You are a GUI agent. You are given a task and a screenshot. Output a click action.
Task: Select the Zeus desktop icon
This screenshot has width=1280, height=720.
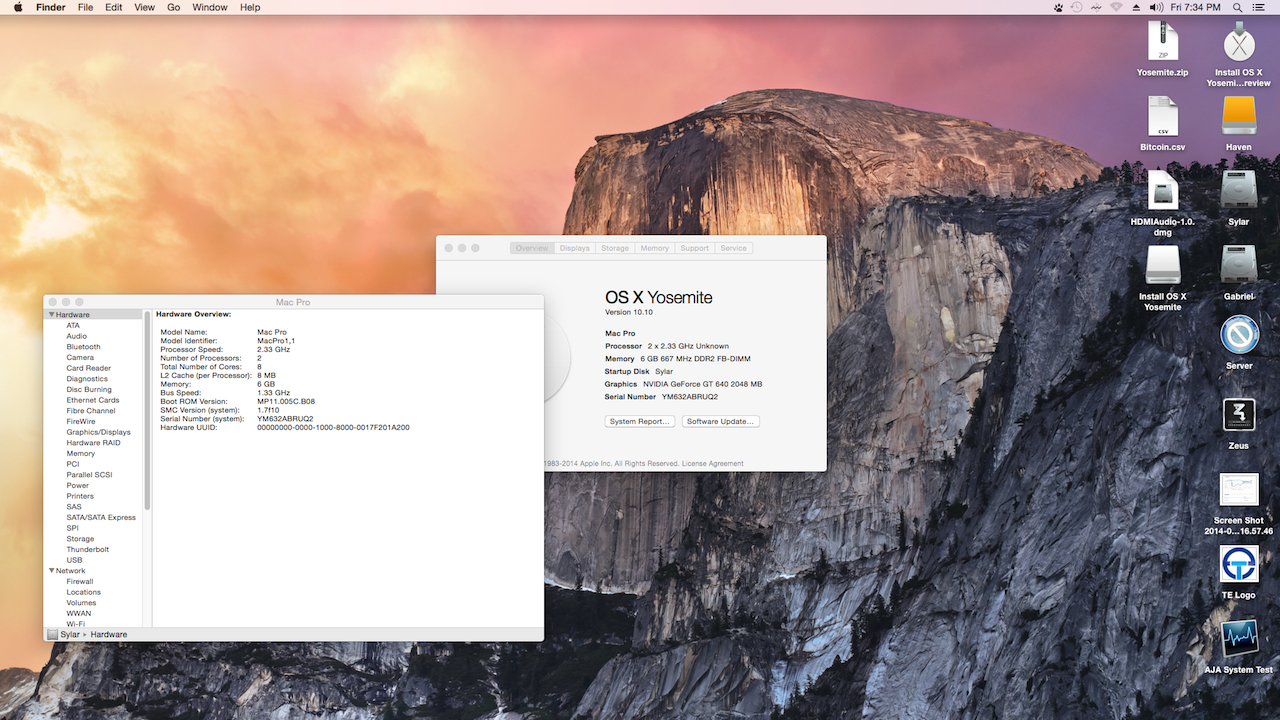(1239, 414)
